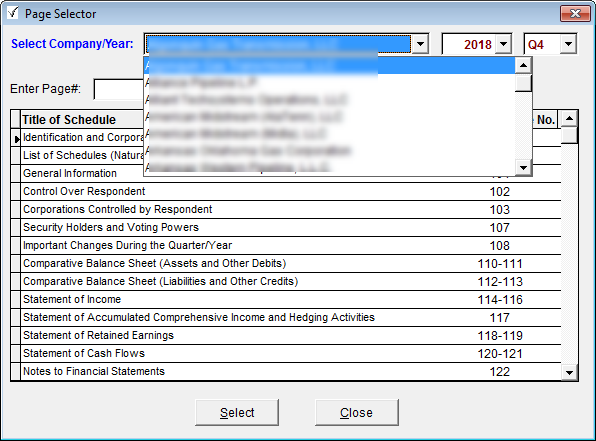
Task: Click page number 107 cell
Action: click(x=499, y=227)
